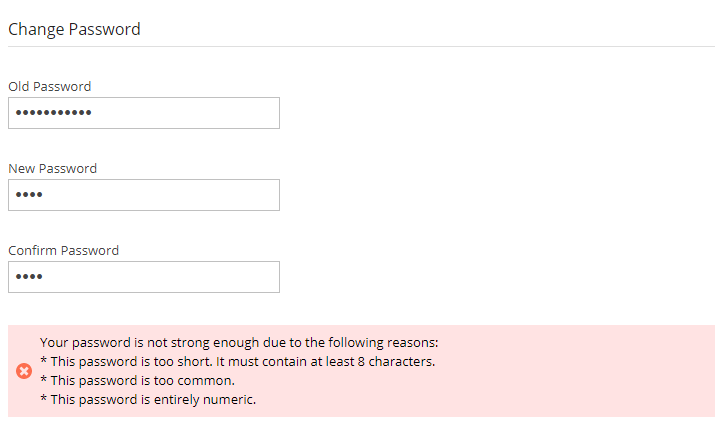Screen dimensions: 715x427
Task: Click the "password is too common" error line
Action: tap(137, 380)
